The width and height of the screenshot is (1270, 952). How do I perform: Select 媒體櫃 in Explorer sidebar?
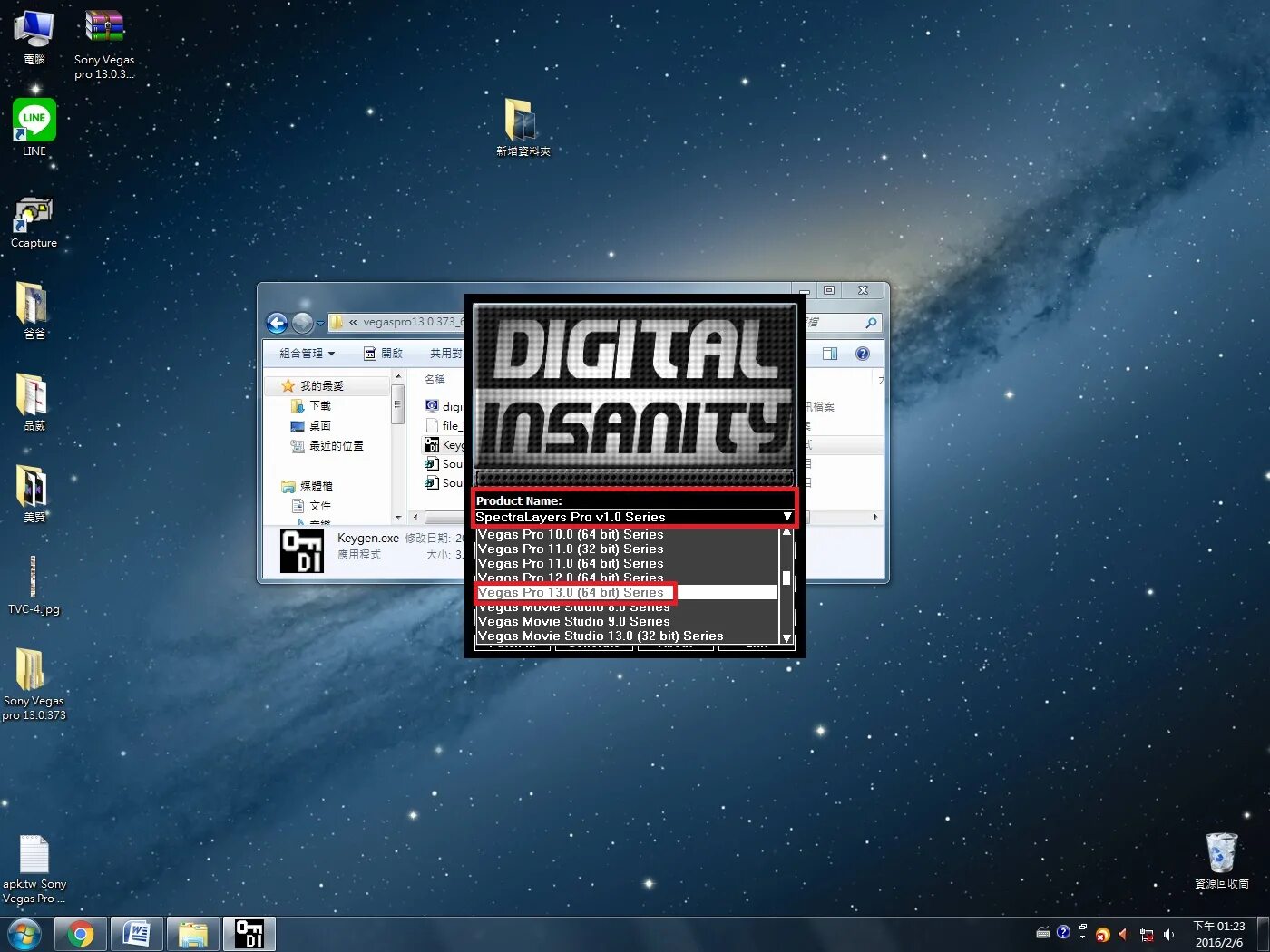308,485
